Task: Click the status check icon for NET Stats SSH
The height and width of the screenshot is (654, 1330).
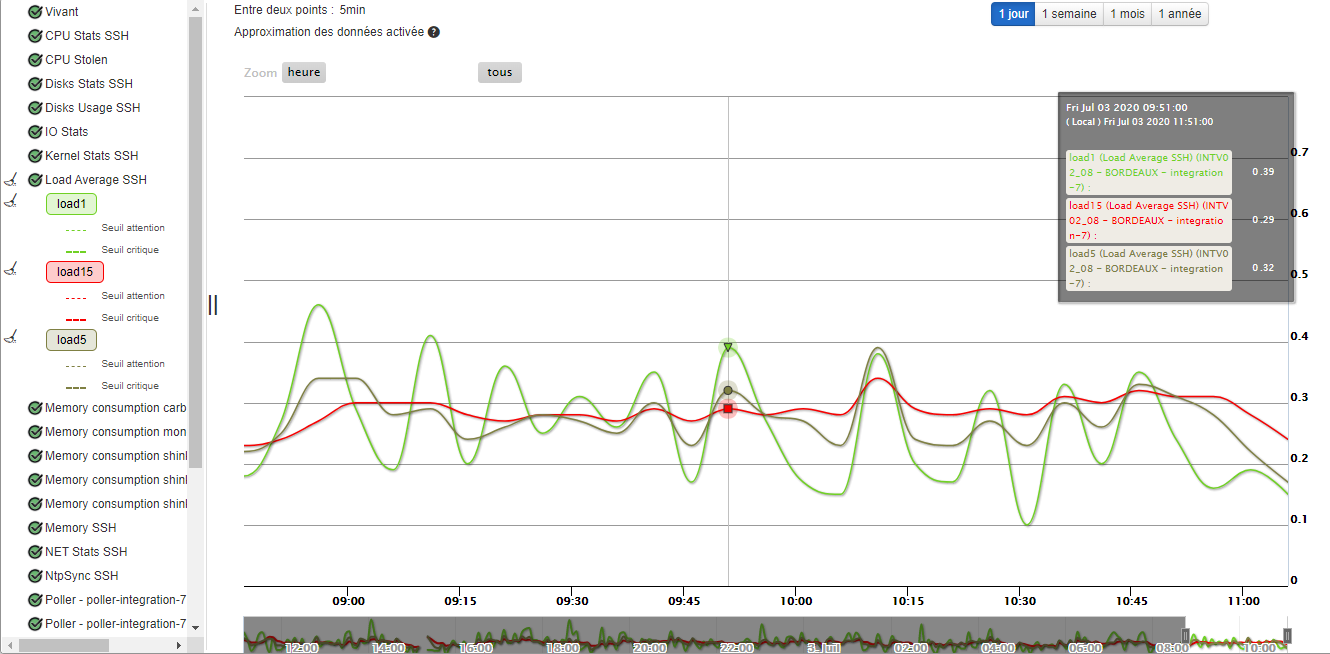Action: coord(35,552)
